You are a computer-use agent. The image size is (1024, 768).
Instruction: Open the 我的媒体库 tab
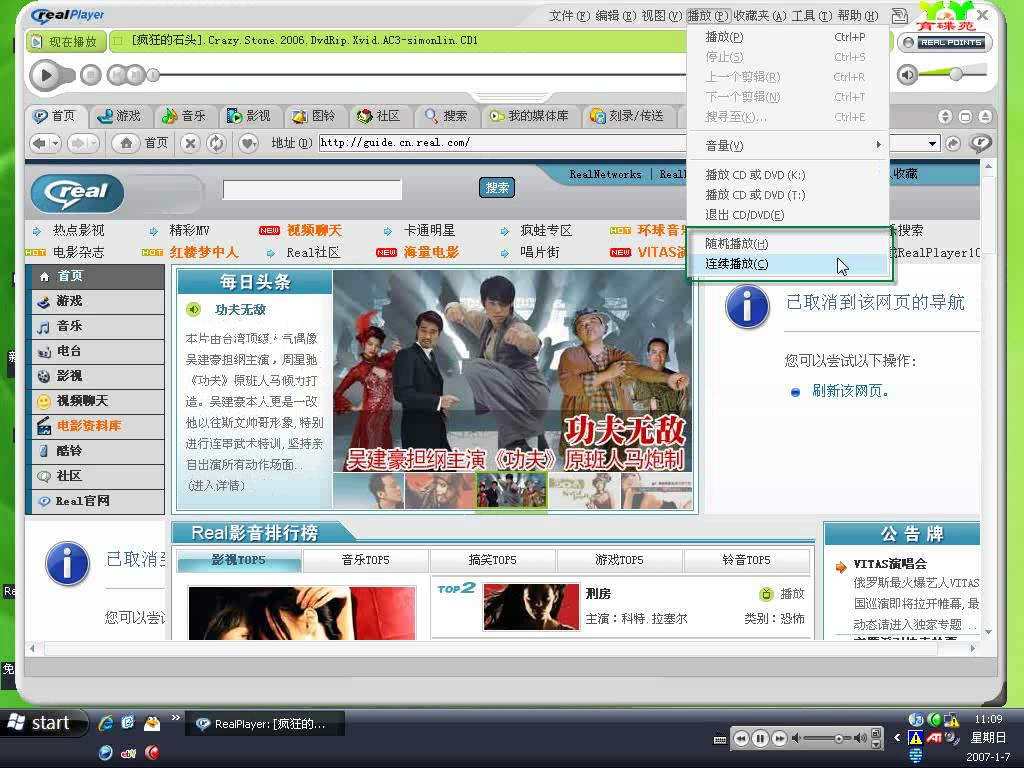(x=530, y=116)
